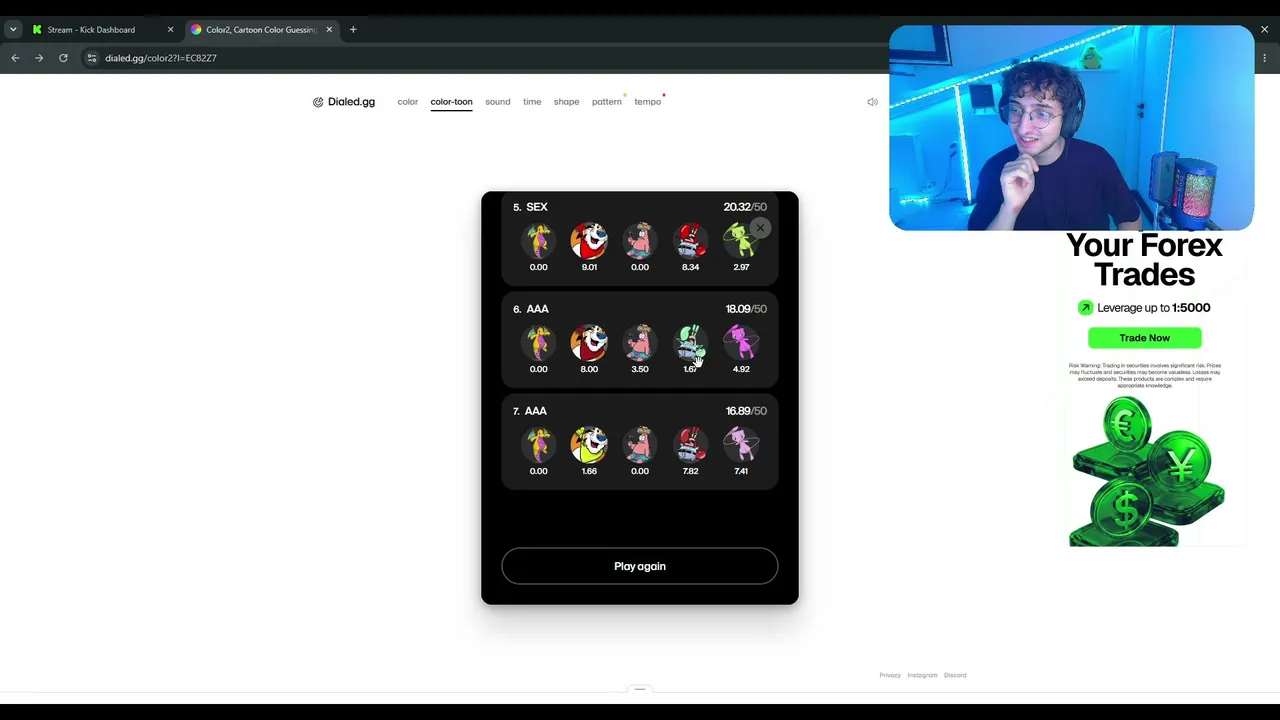Click the Play again button

click(640, 566)
